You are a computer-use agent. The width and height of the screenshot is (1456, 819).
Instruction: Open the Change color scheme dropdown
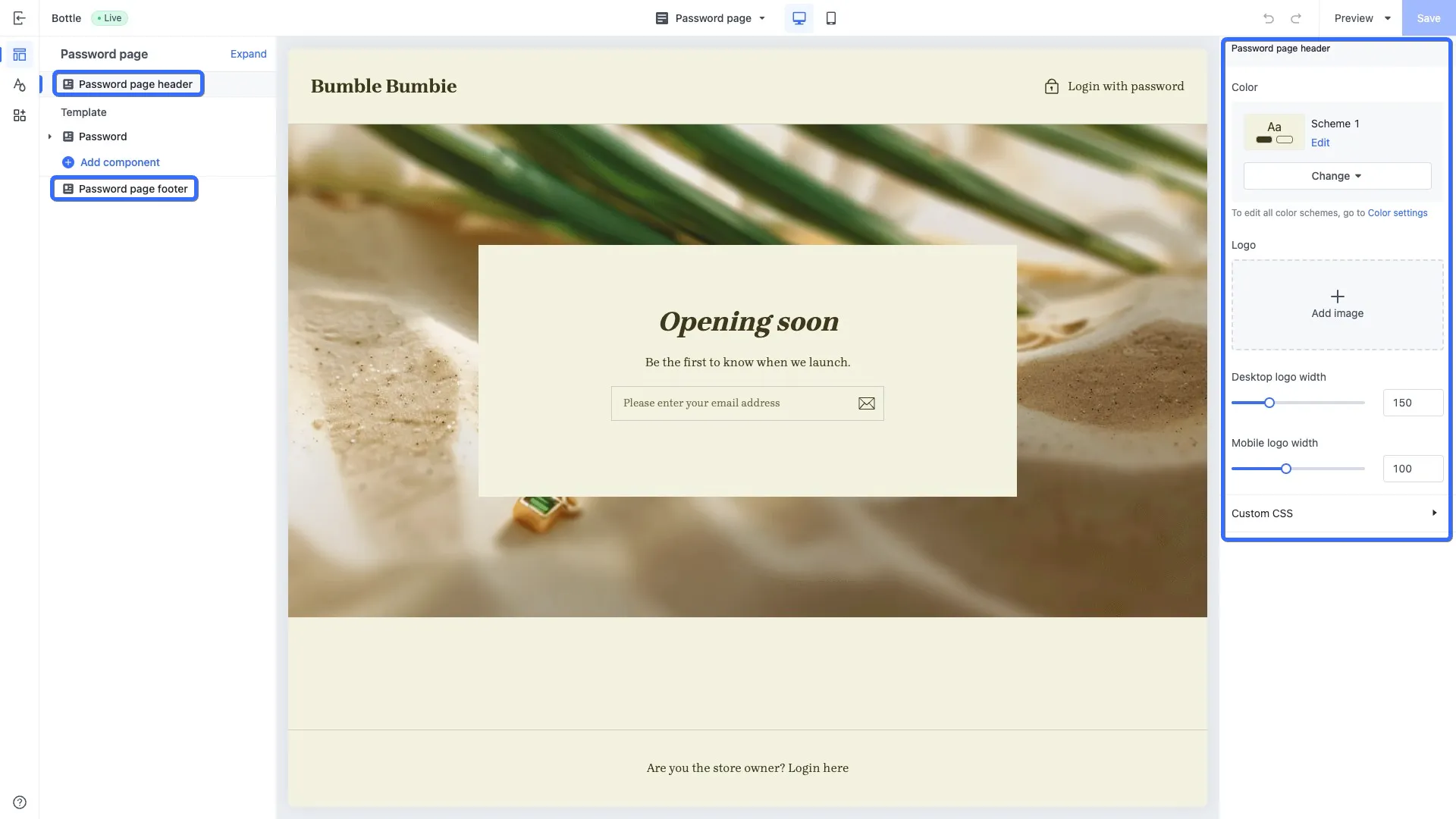coord(1337,176)
